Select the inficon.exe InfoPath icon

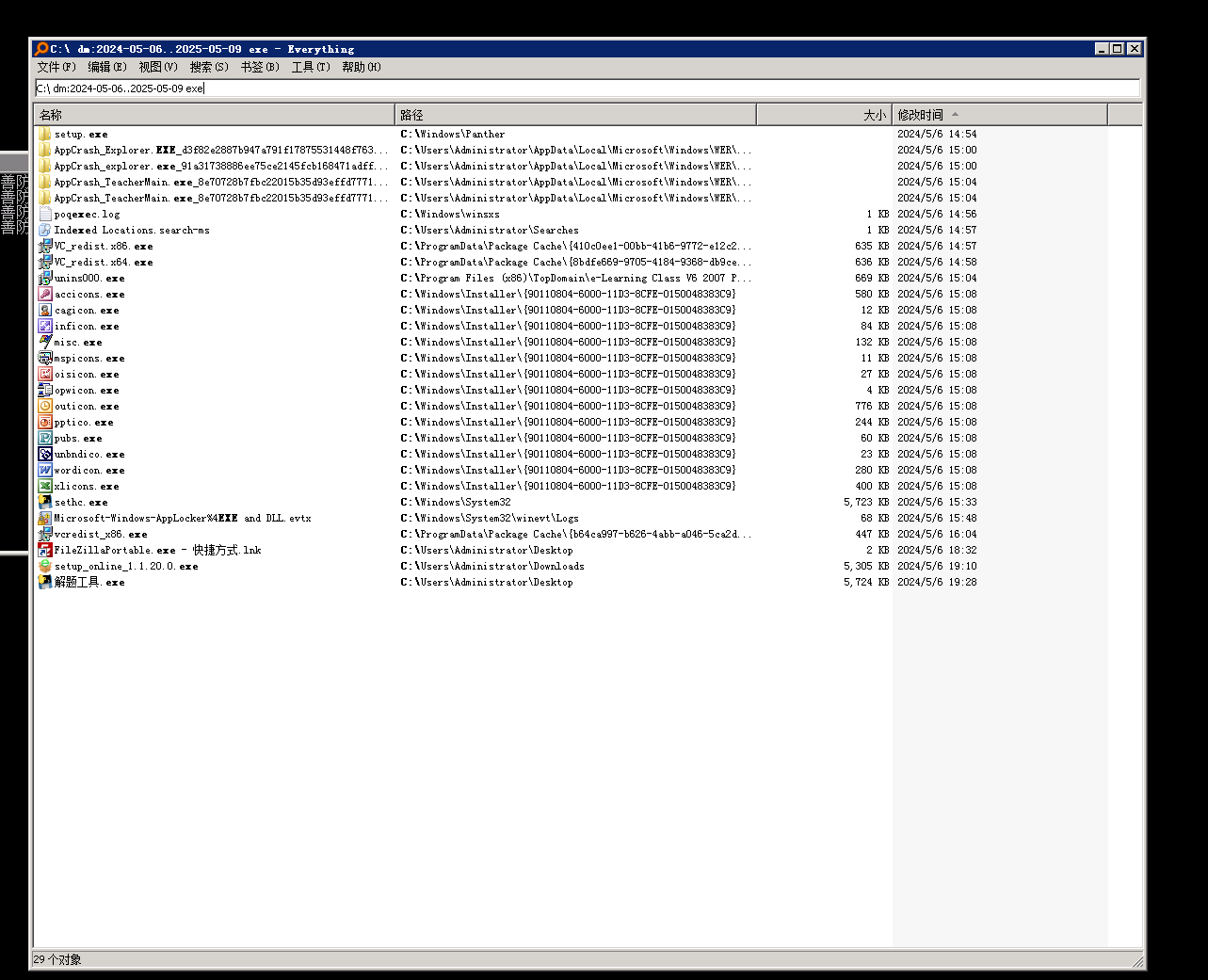tap(45, 326)
